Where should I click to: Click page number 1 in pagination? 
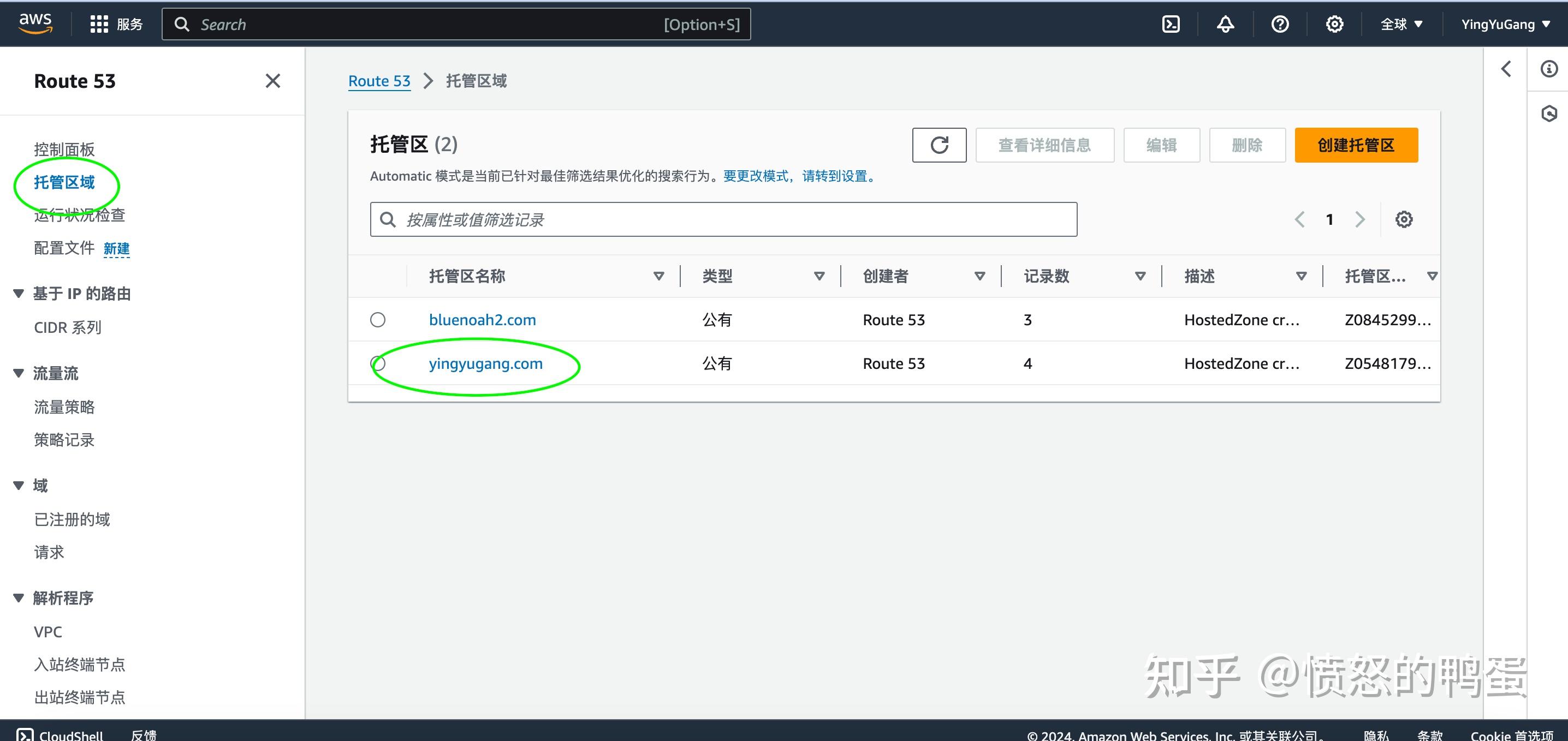[x=1329, y=219]
